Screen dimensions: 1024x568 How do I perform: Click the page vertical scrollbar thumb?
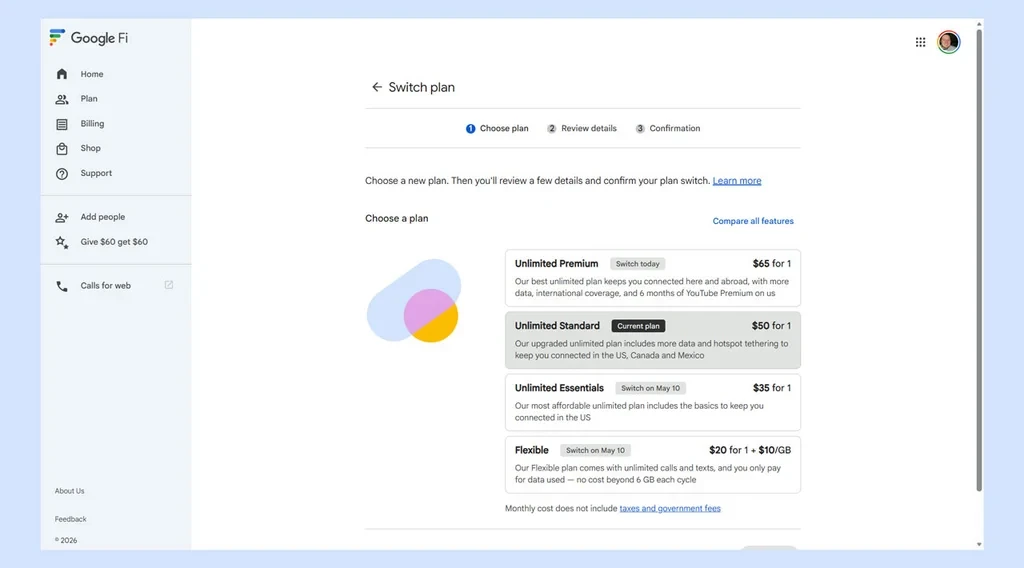pos(979,261)
